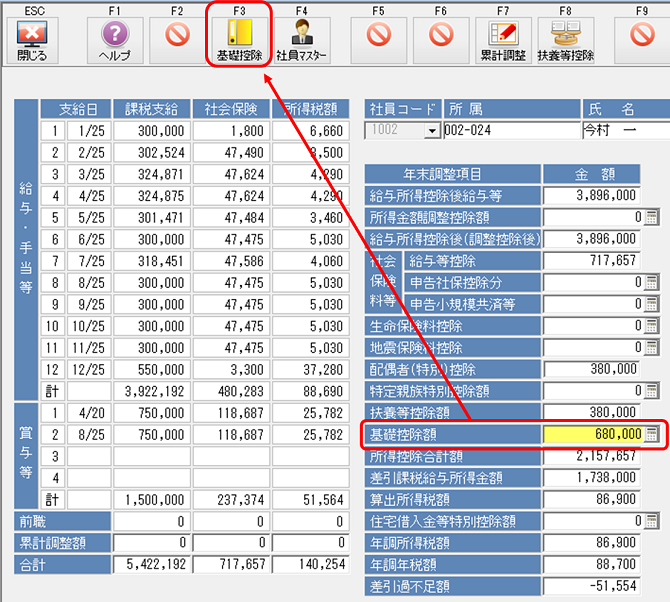
Task: Click calculator icon beside 住宅借入金等特別控除額
Action: click(x=652, y=521)
